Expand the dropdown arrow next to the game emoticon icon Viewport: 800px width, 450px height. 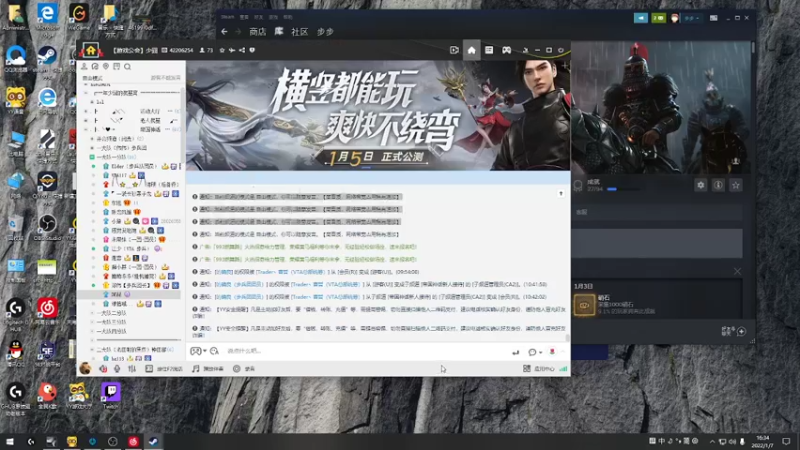(x=205, y=351)
